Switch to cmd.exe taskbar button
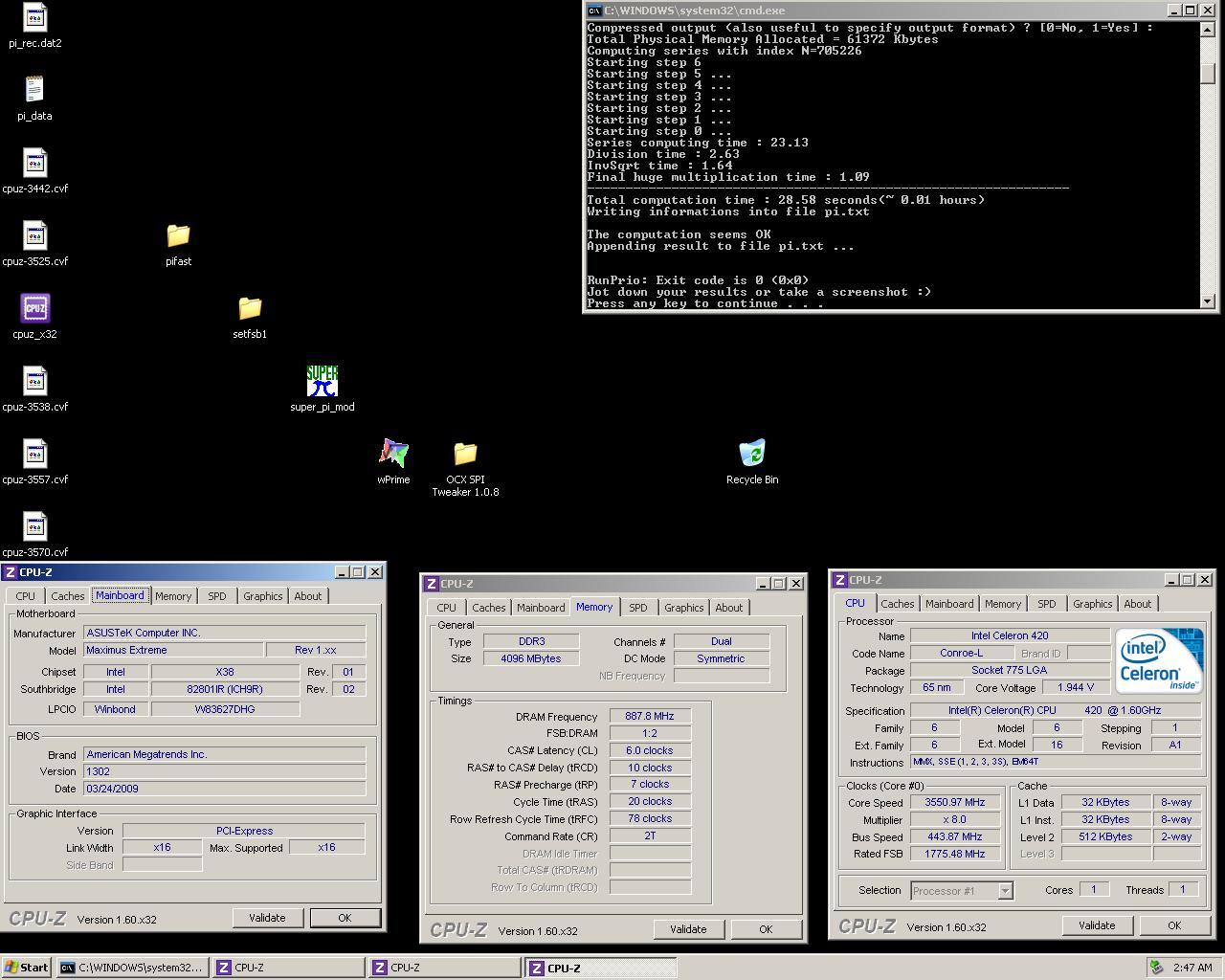This screenshot has width=1225, height=980. click(132, 968)
